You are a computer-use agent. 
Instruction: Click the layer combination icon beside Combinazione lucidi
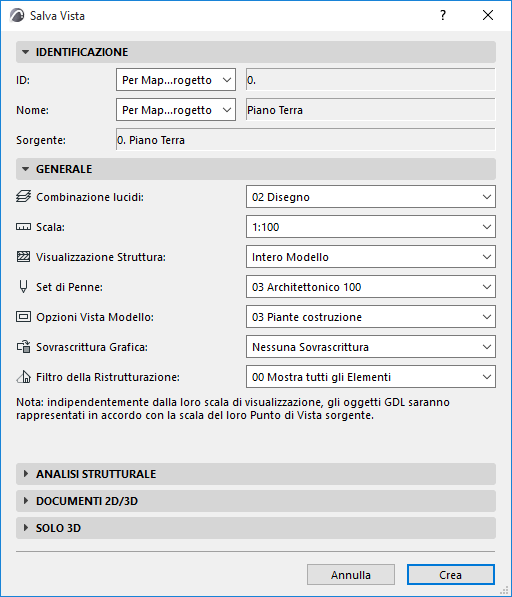tap(23, 197)
